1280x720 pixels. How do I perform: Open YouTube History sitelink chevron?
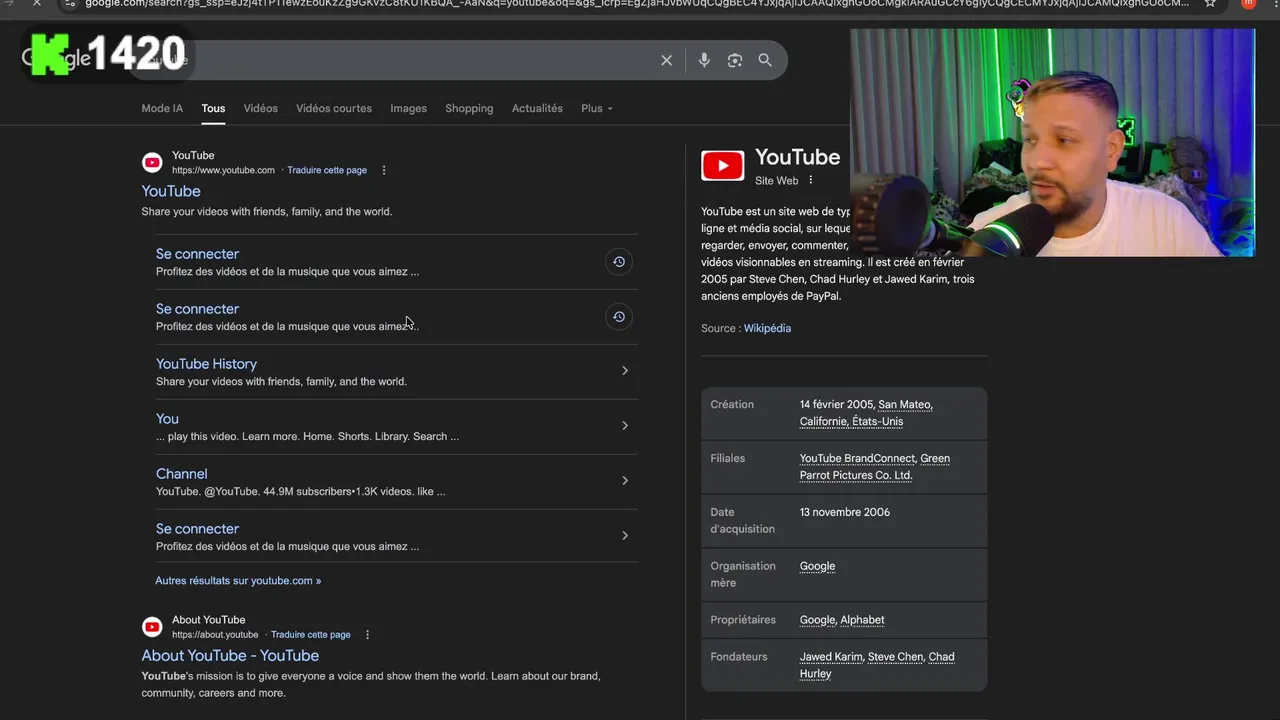click(x=625, y=371)
